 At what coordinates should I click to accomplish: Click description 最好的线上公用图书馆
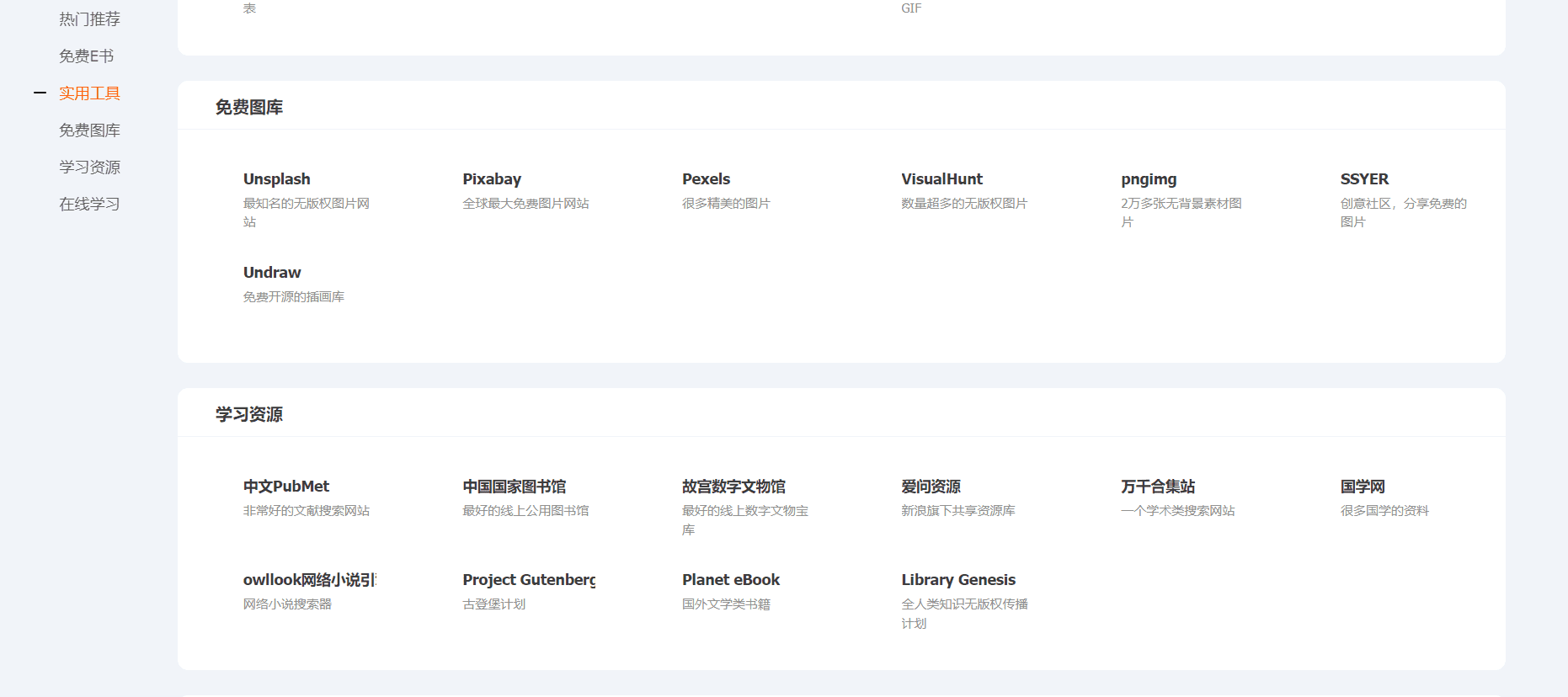click(x=525, y=511)
